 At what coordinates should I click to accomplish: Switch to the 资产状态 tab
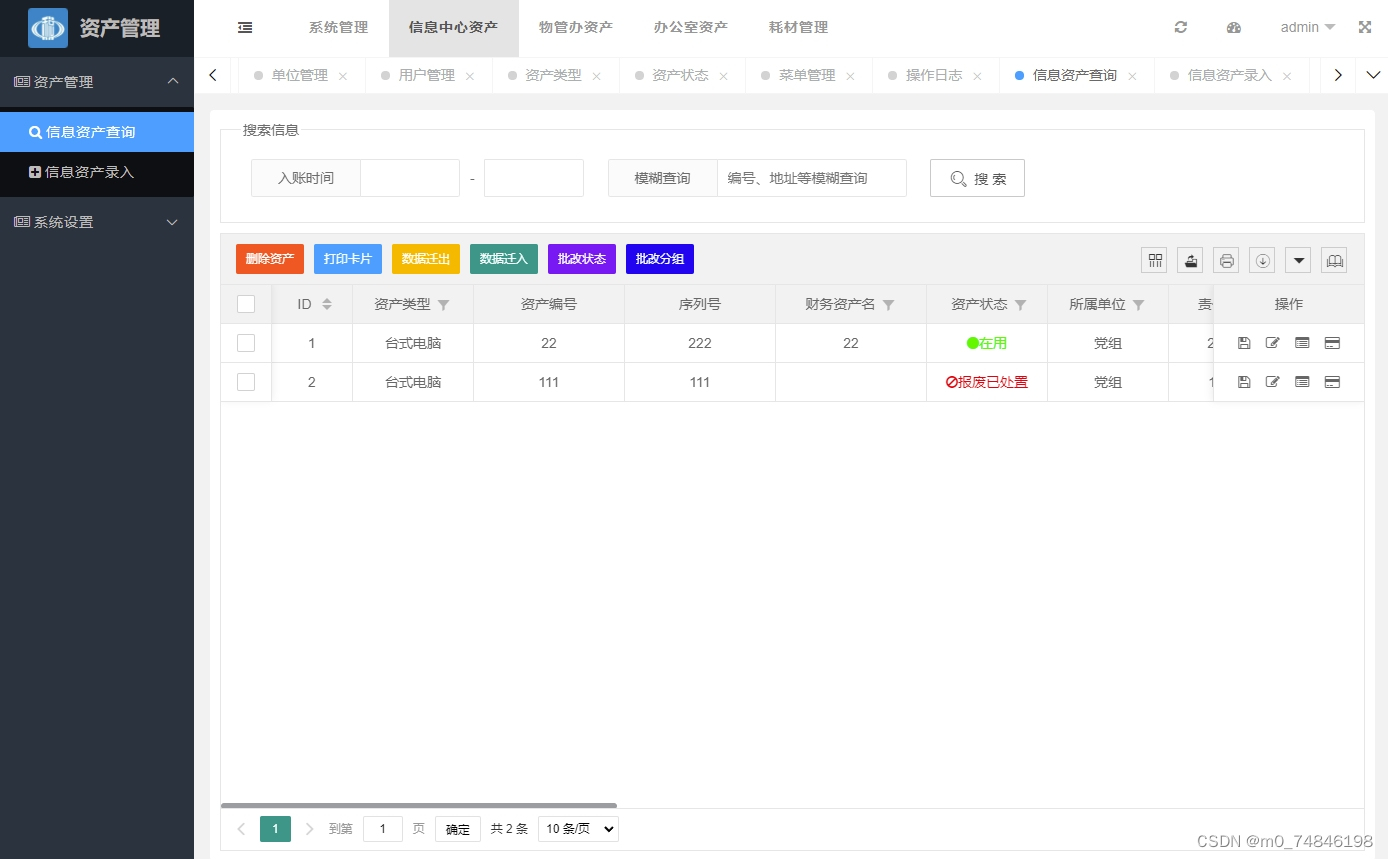coord(680,75)
